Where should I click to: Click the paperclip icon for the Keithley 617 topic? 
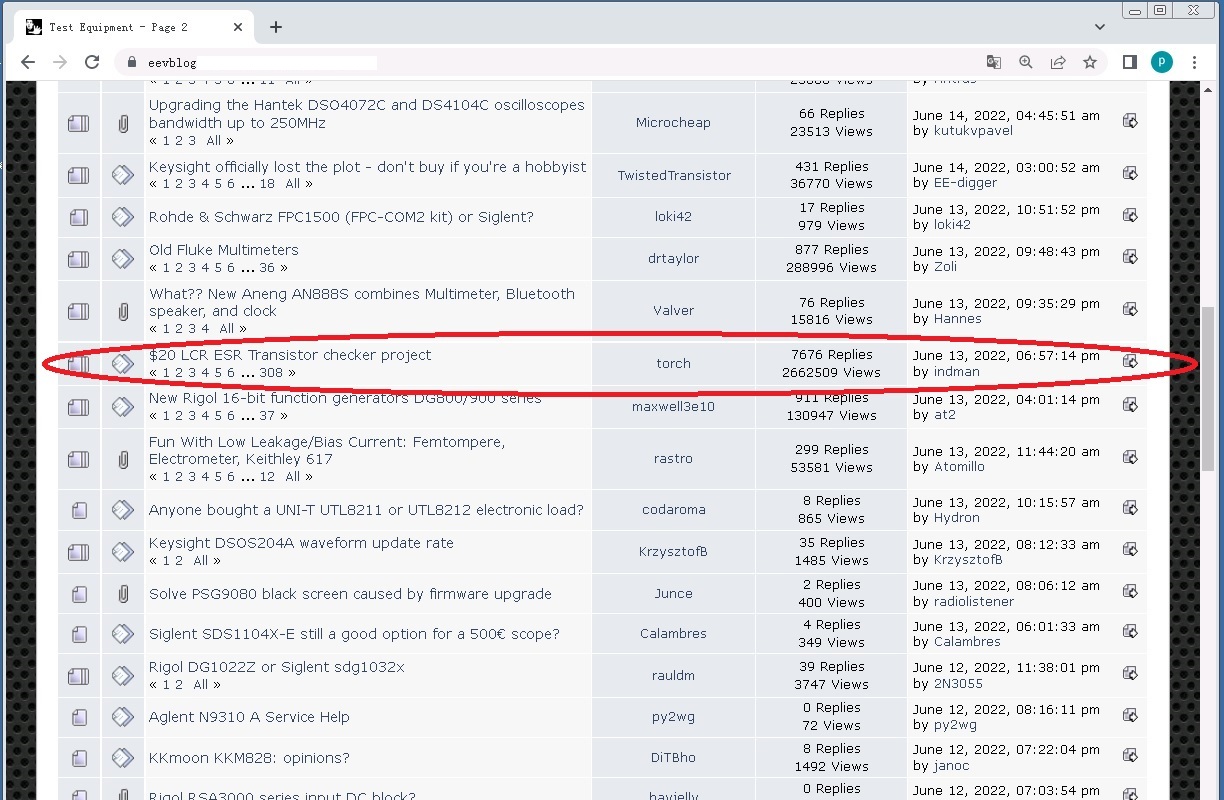[x=123, y=460]
